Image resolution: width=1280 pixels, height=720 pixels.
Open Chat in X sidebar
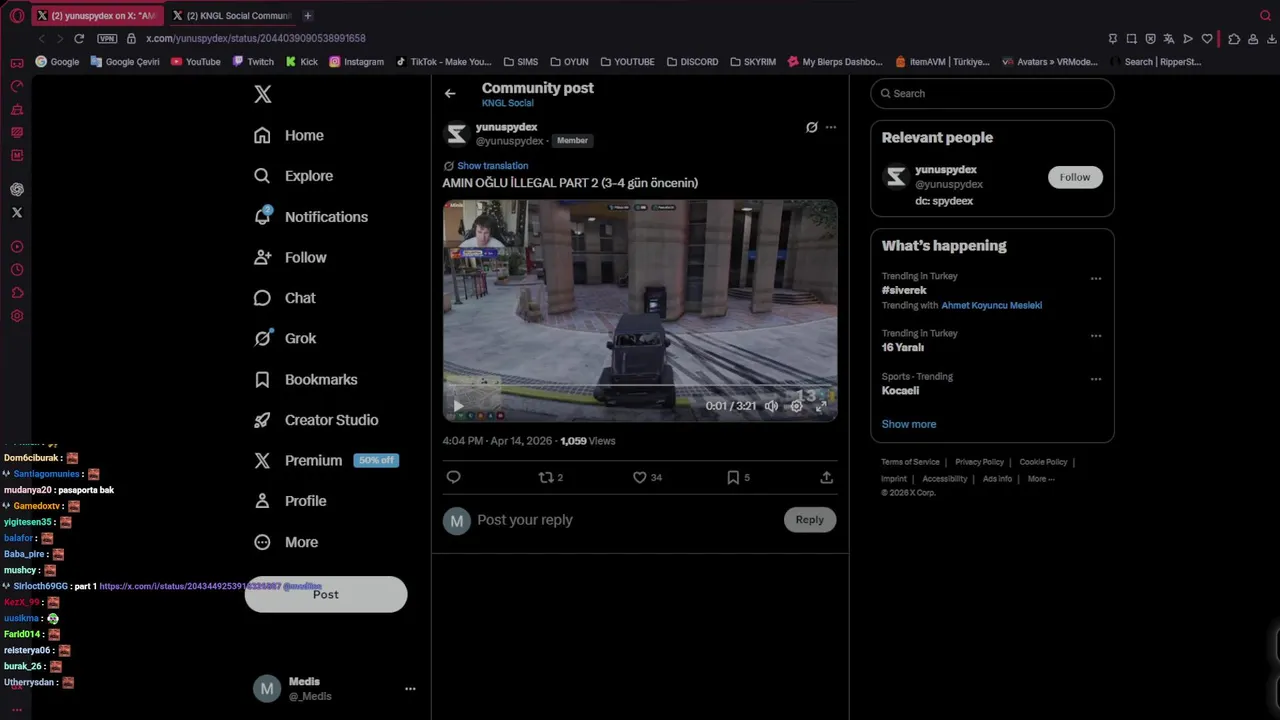pyautogui.click(x=285, y=298)
